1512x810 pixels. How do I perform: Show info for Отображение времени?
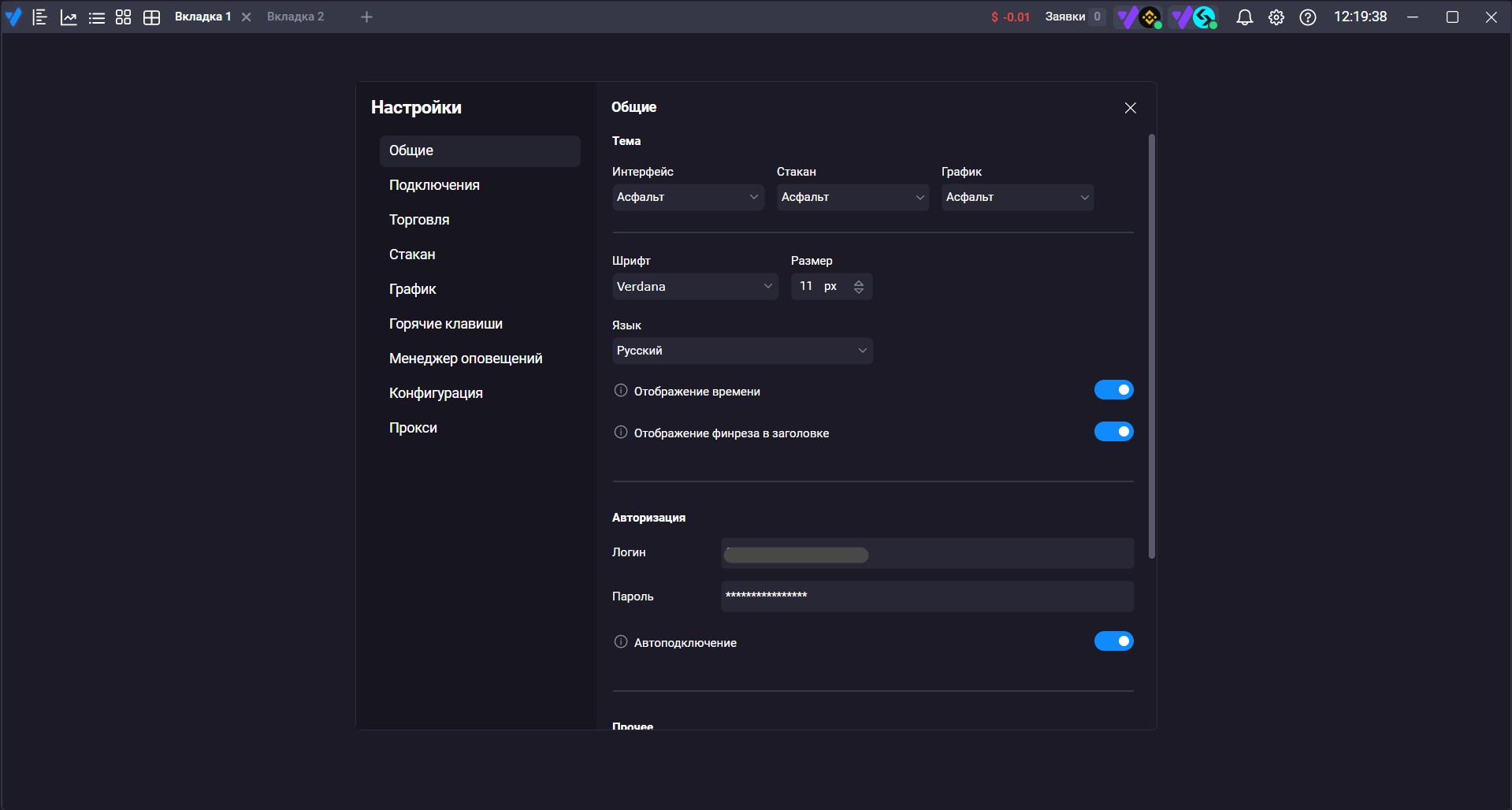point(621,391)
